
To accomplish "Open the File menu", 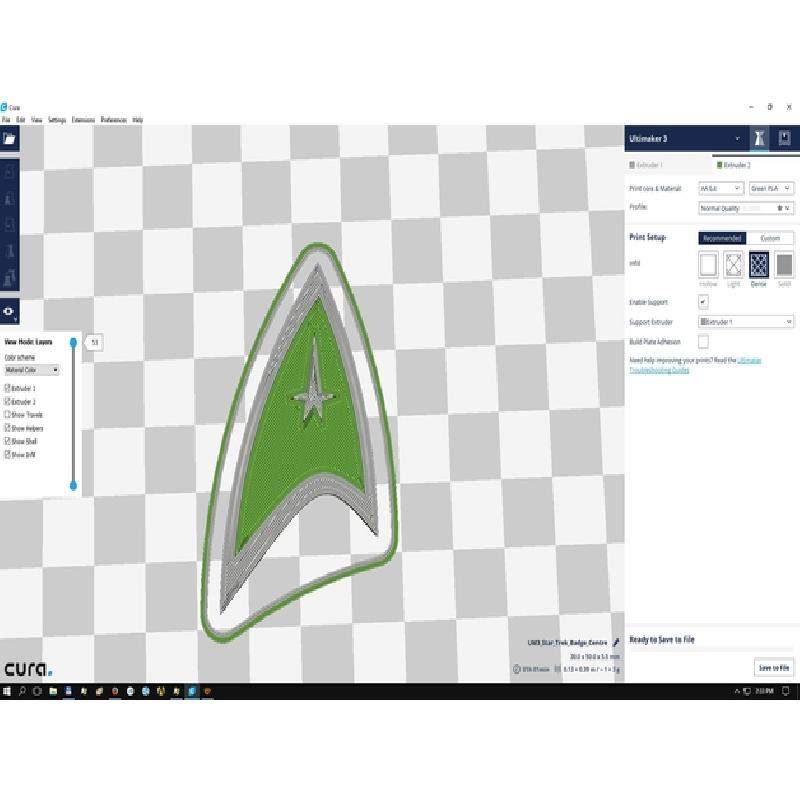I will tap(6, 120).
